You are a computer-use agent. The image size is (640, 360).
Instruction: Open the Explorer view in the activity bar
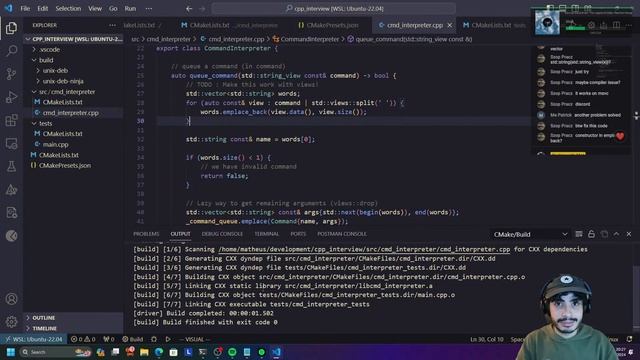11,28
